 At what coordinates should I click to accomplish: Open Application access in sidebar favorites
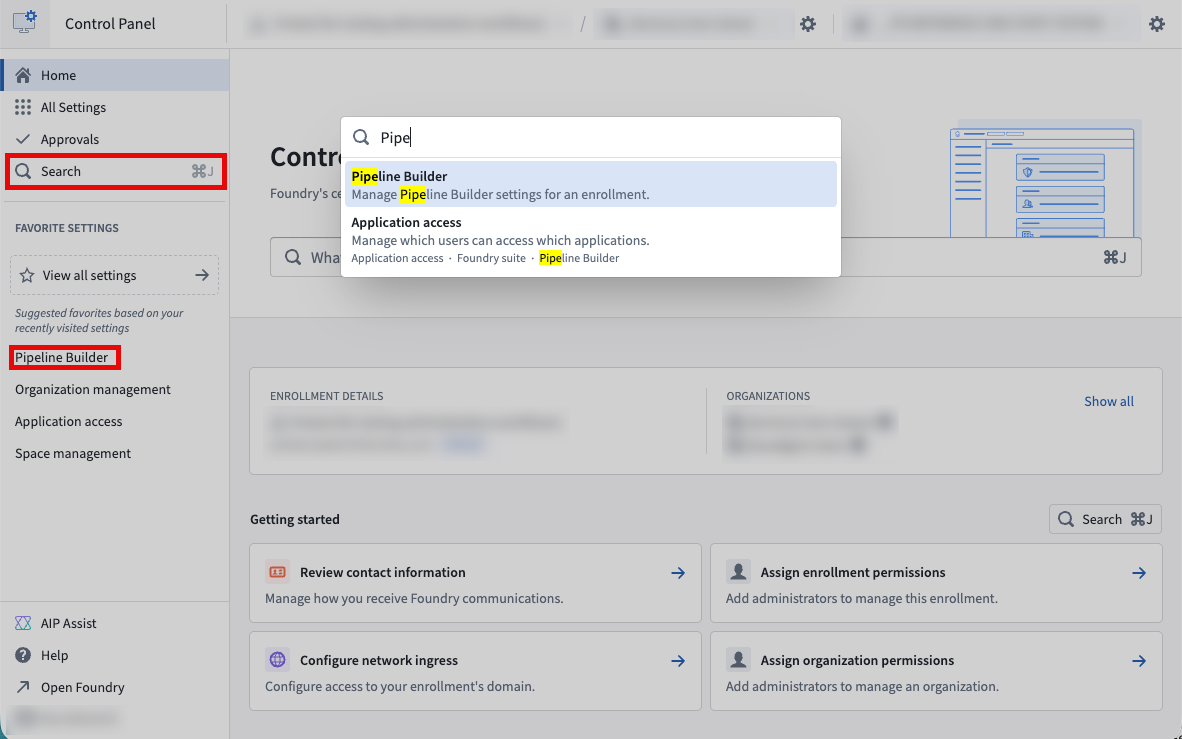click(69, 422)
